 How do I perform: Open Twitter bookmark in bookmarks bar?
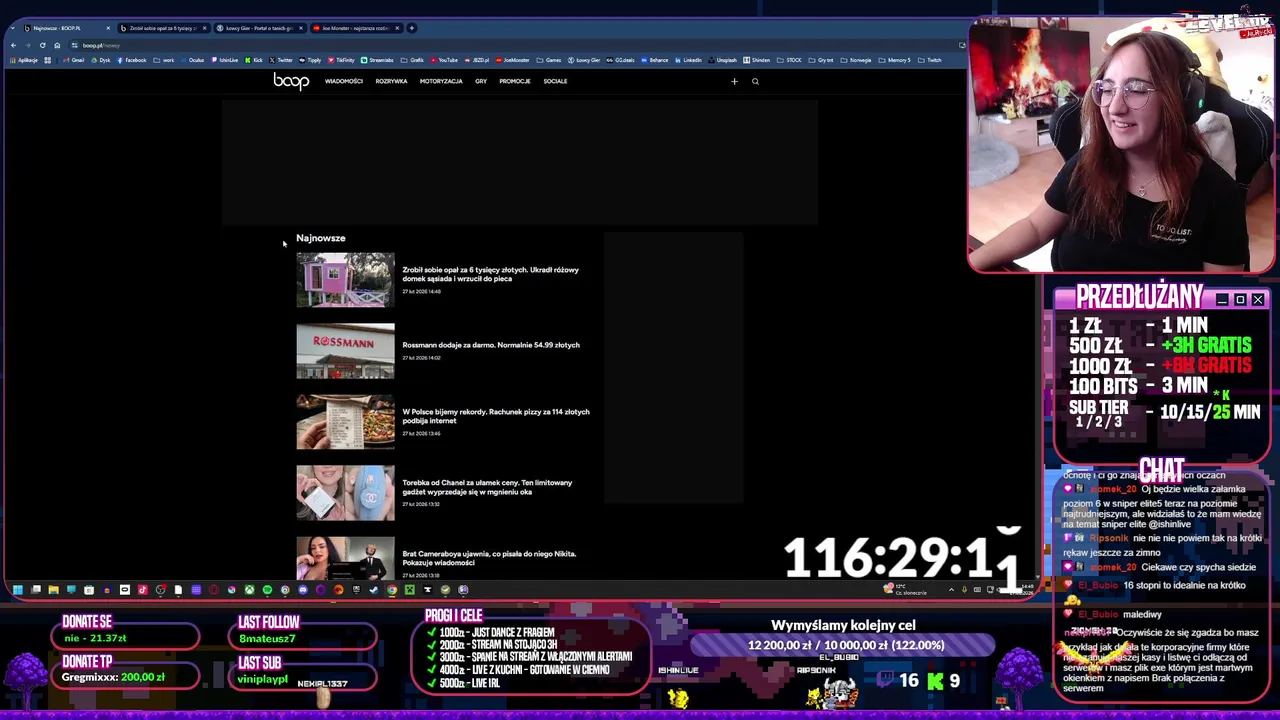[280, 60]
